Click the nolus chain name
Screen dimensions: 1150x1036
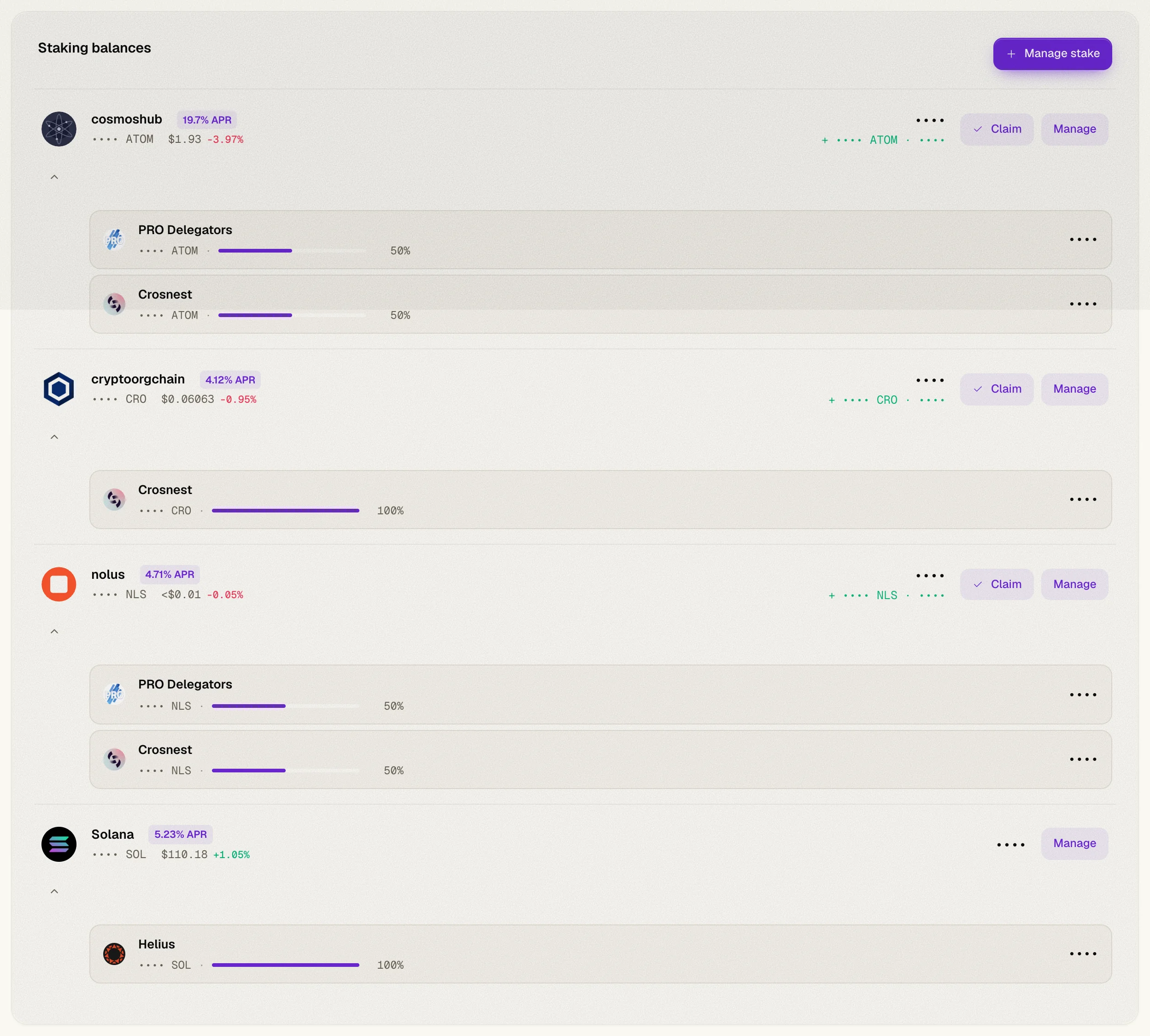(107, 574)
